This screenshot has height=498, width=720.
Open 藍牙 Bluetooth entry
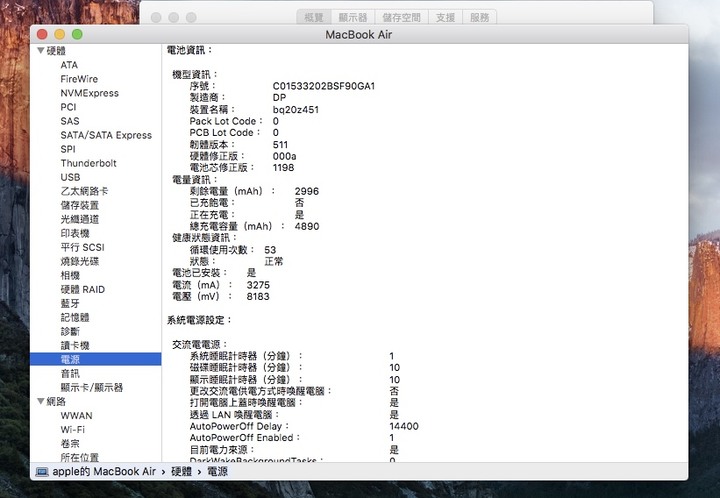[x=70, y=303]
